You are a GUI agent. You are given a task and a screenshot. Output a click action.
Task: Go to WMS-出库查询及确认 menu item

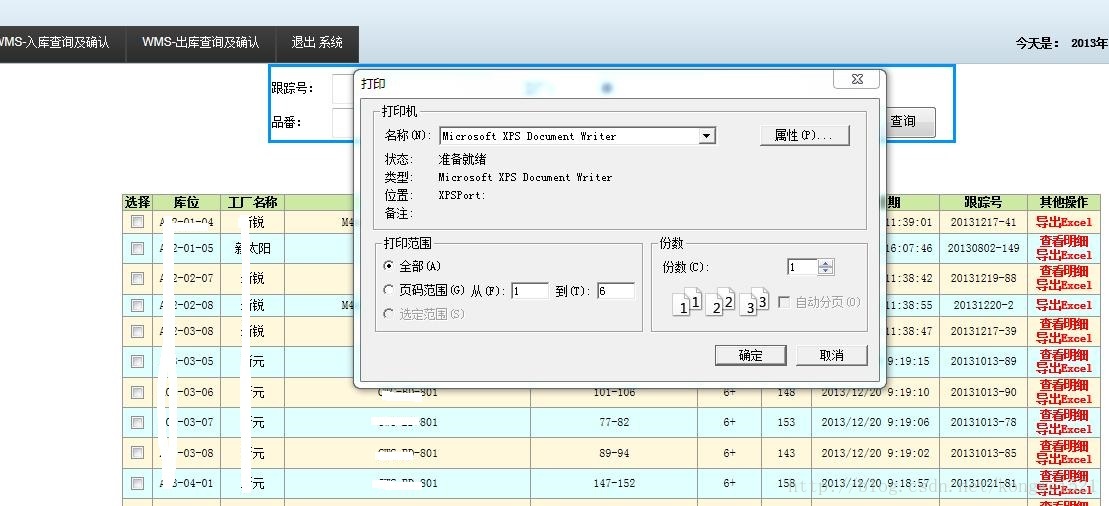point(200,43)
